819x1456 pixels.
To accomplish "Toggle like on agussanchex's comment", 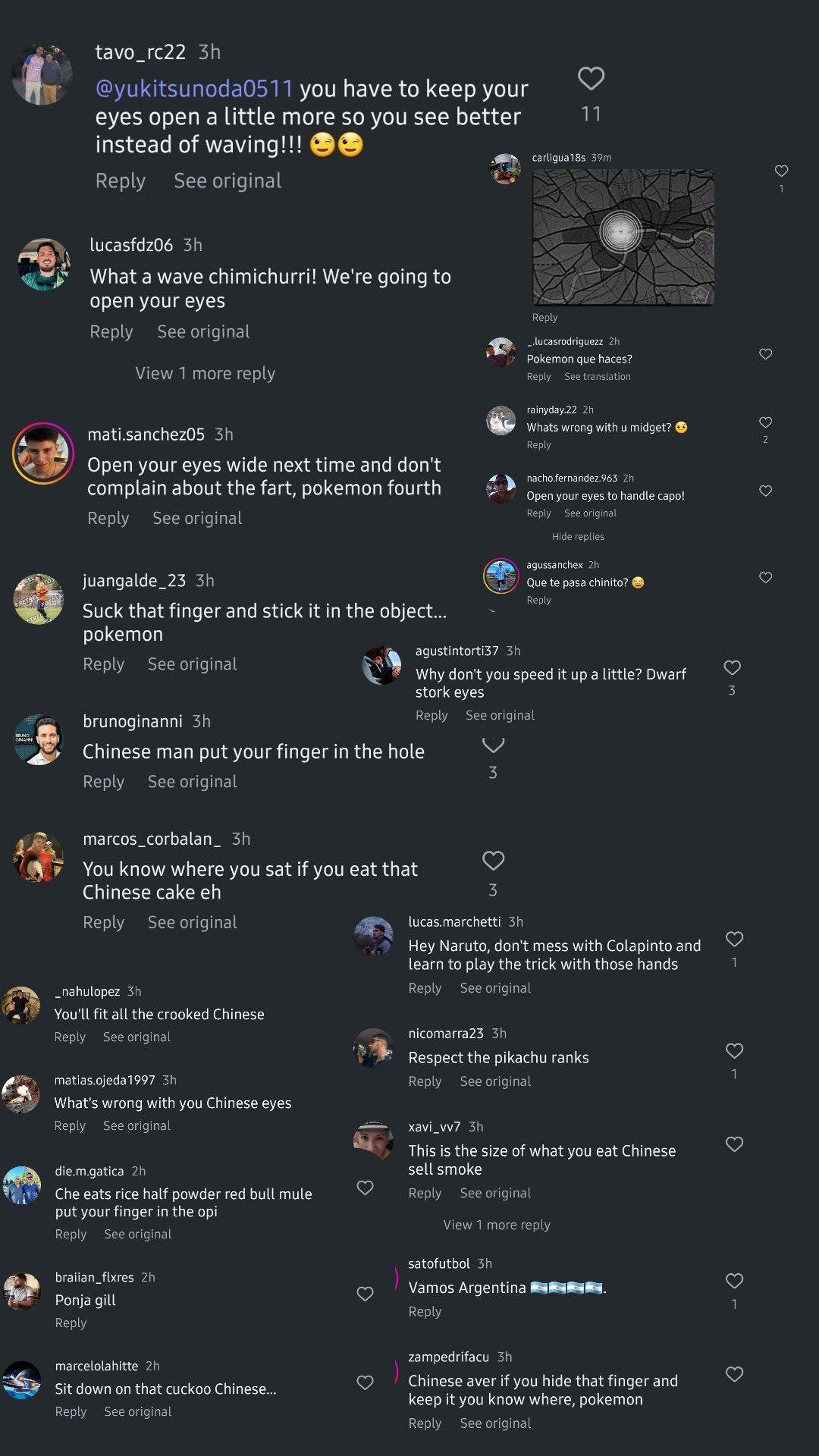I will pos(765,578).
